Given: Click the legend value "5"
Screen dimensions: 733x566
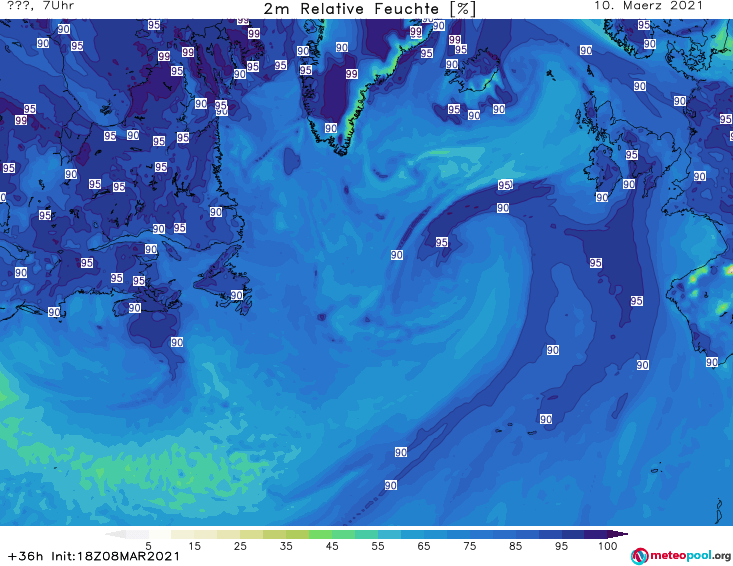Looking at the screenshot, I should pyautogui.click(x=148, y=546).
